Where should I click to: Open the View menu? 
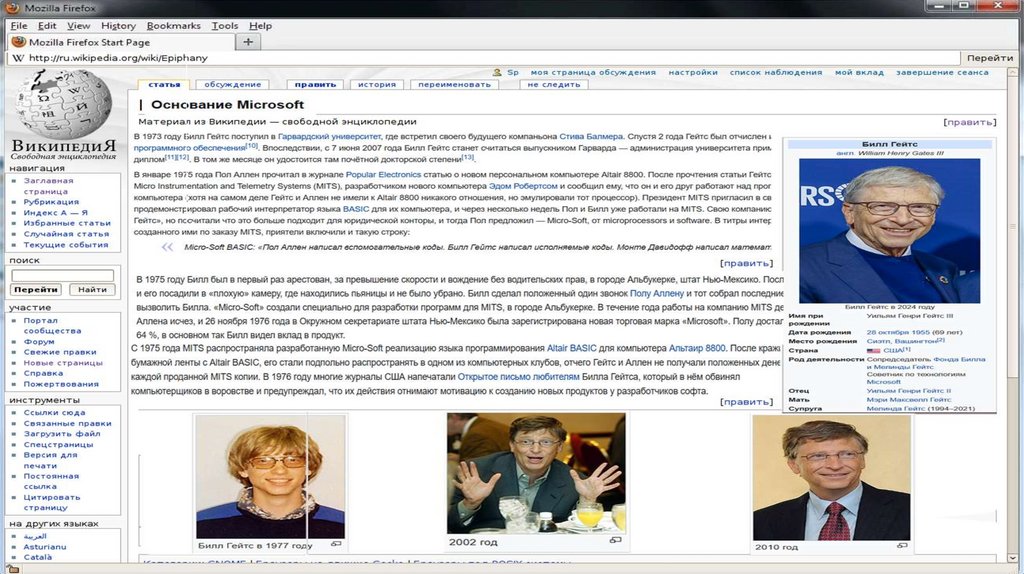tap(78, 25)
